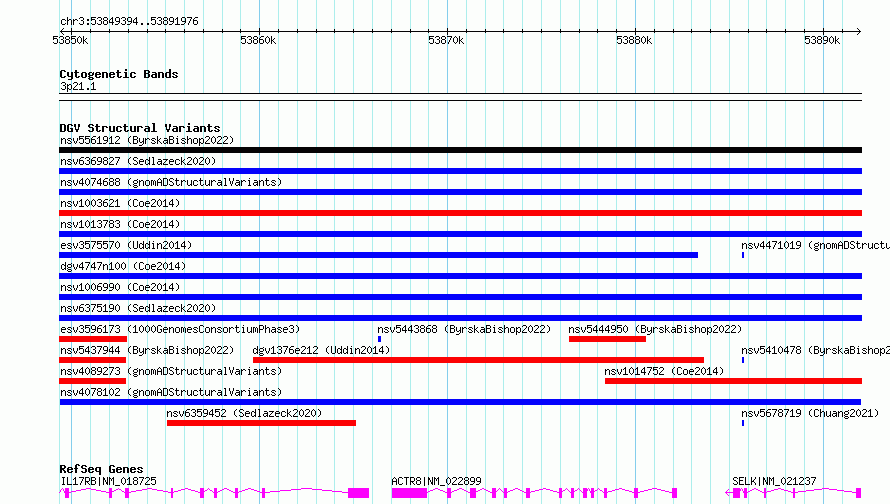Image resolution: width=890 pixels, height=504 pixels.
Task: Open variant dgv1376e212 (Uddin2014) label
Action: click(x=321, y=350)
